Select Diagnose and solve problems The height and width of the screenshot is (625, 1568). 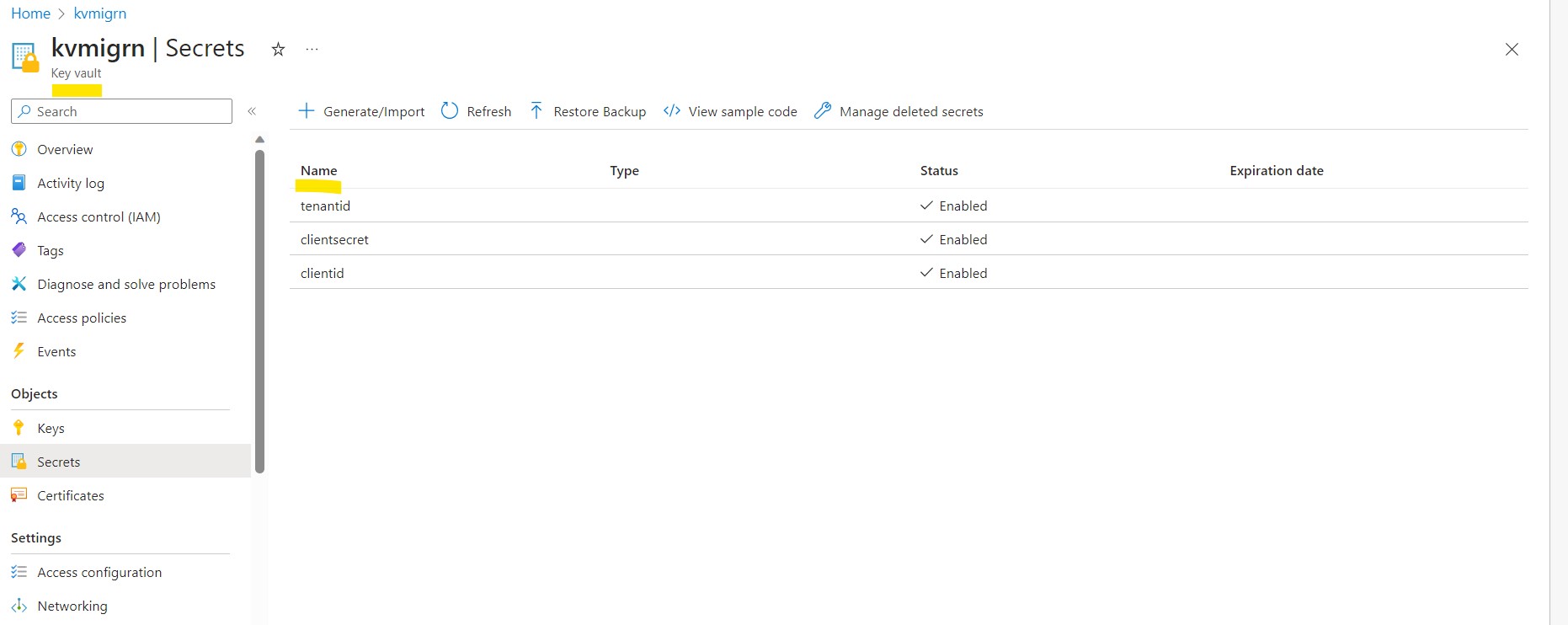point(126,284)
